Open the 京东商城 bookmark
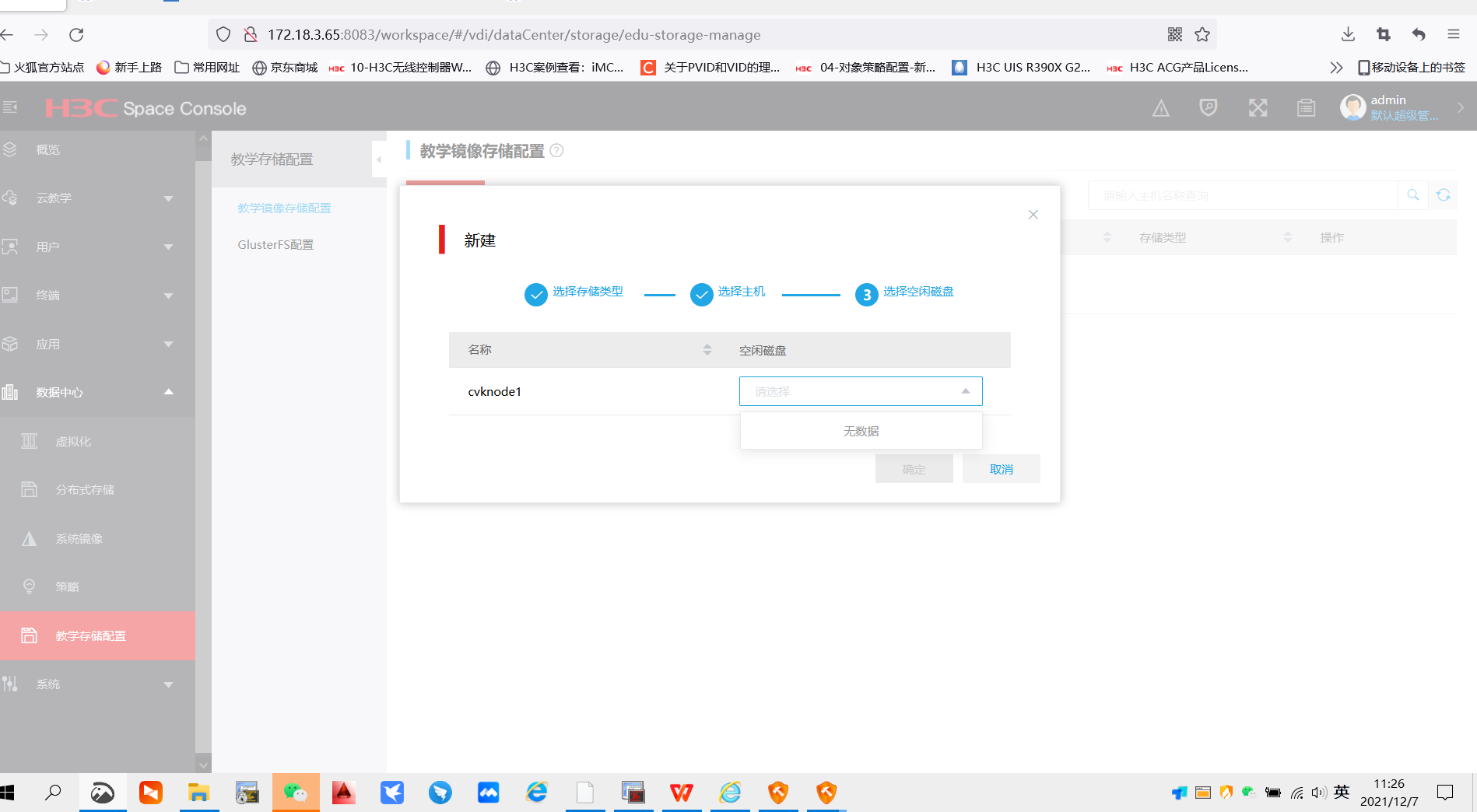1477x812 pixels. click(285, 68)
